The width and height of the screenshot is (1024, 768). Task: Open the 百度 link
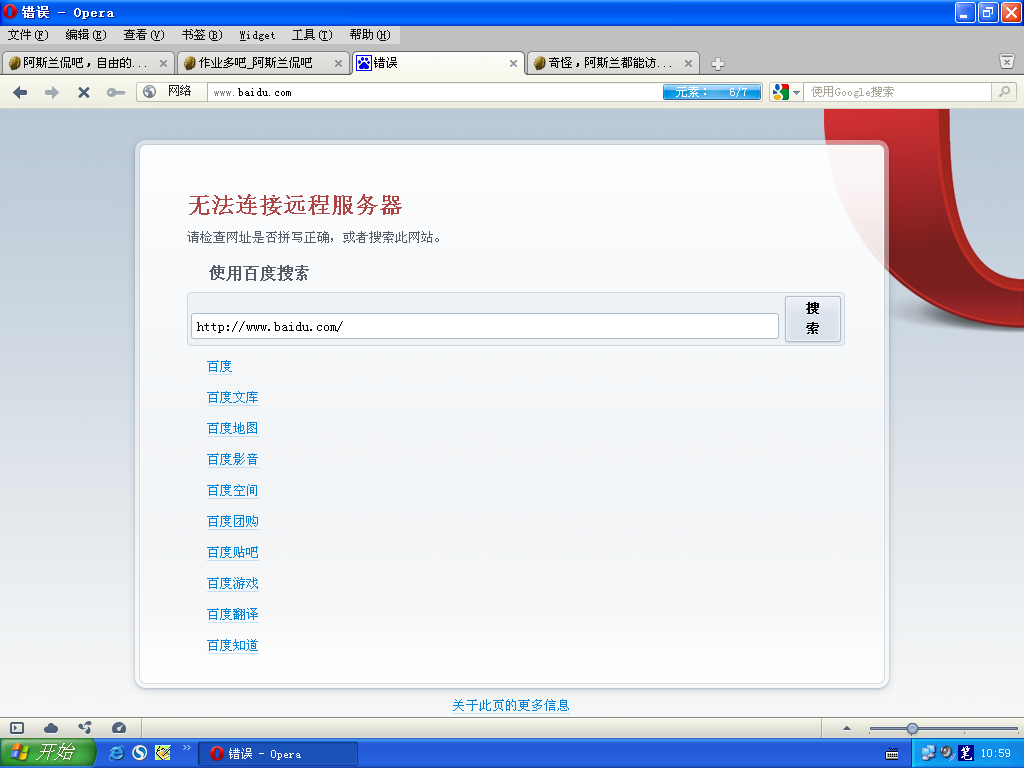219,366
